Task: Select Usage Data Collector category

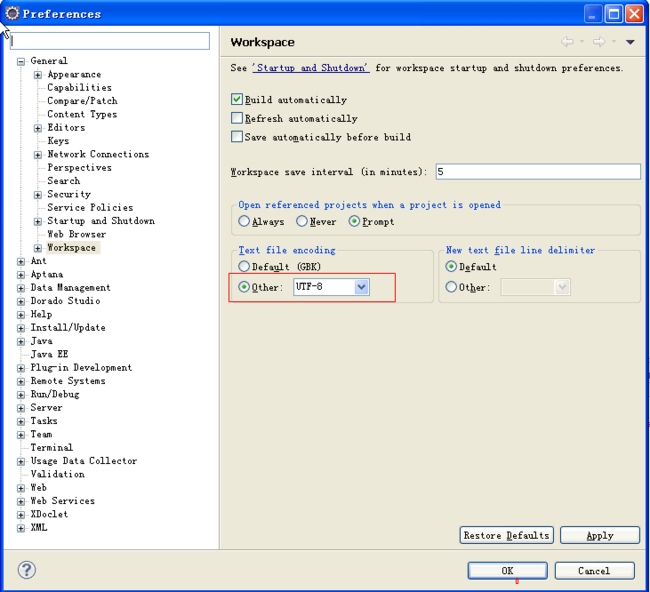Action: tap(84, 461)
